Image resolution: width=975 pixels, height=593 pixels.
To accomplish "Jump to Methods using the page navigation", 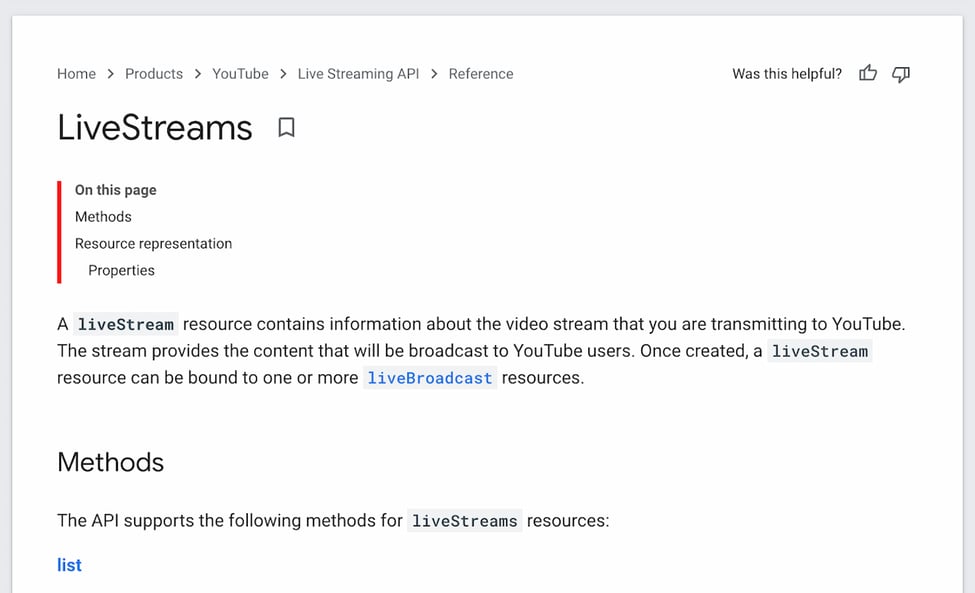I will point(103,216).
